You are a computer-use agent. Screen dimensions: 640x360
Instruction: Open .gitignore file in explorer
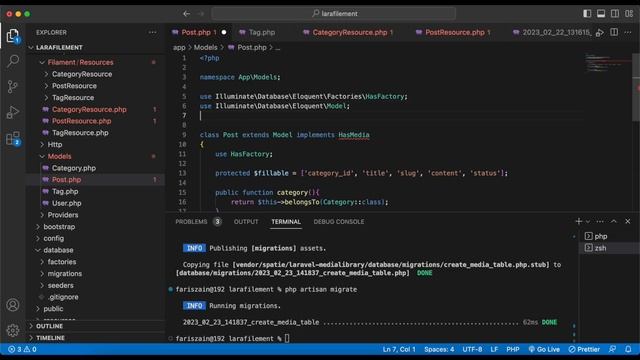pos(63,297)
